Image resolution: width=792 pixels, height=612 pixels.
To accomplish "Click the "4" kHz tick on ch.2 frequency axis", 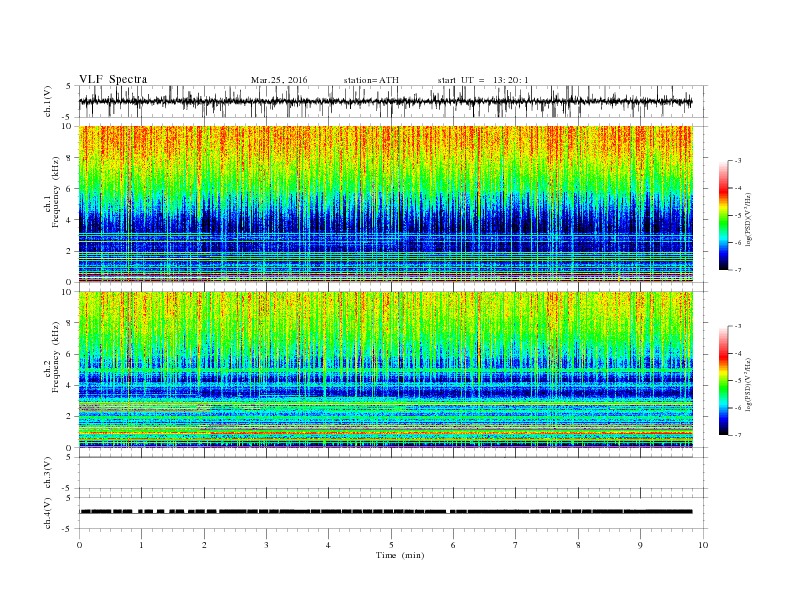I will 70,385.
